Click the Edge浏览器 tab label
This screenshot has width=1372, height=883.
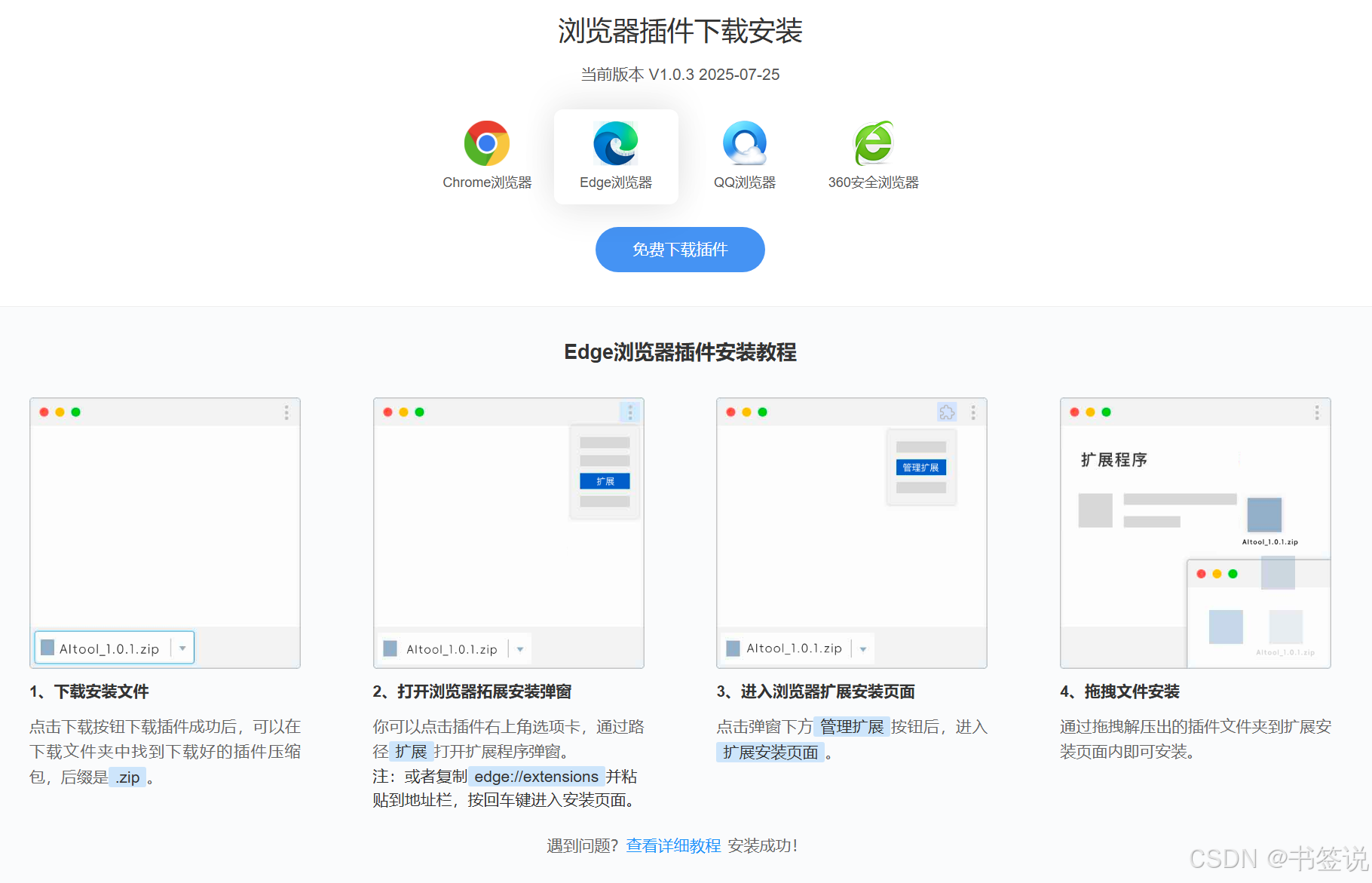tap(616, 182)
